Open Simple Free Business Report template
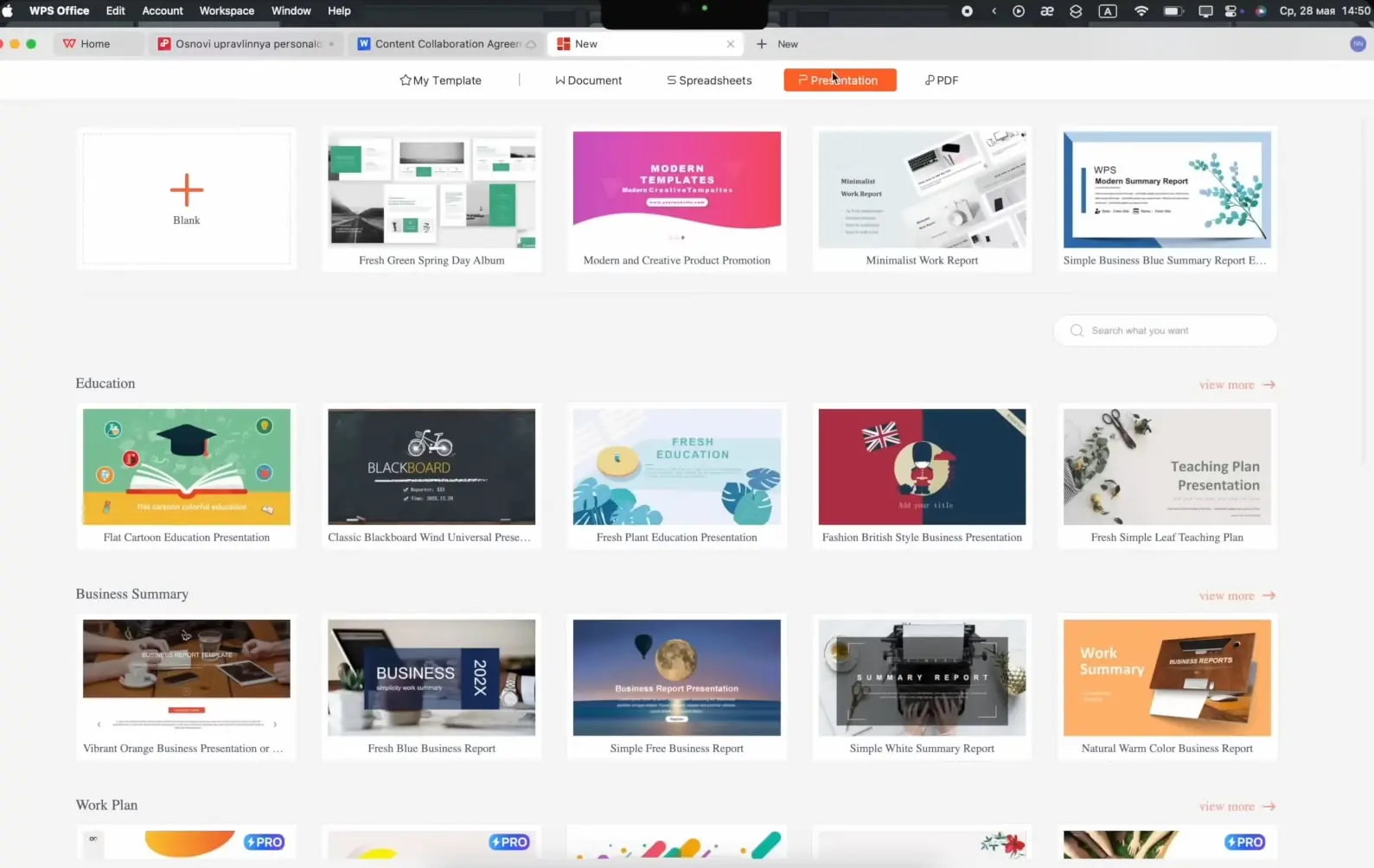This screenshot has width=1374, height=868. [x=676, y=687]
